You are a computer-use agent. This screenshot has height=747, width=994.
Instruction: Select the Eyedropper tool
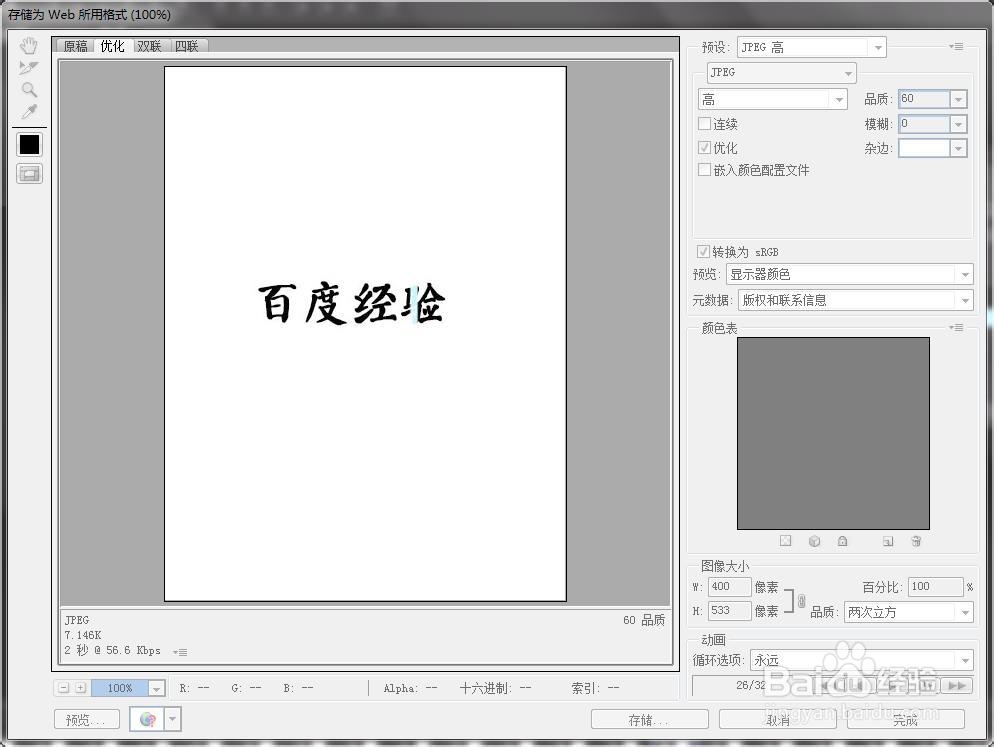[x=28, y=112]
